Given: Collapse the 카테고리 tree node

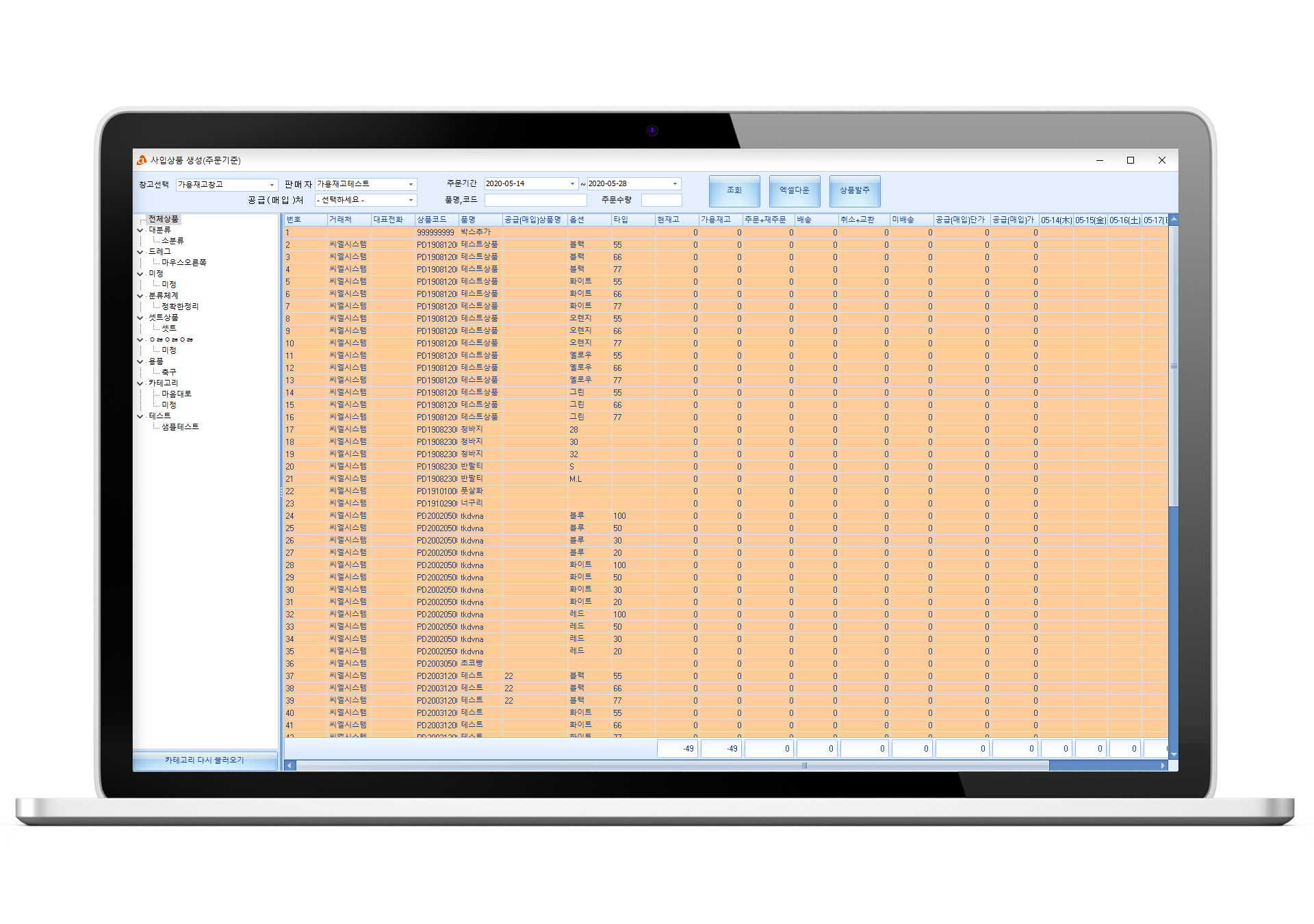Looking at the screenshot, I should pyautogui.click(x=140, y=383).
